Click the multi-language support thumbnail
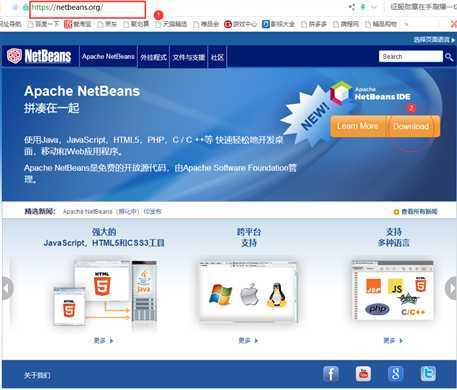457x390 pixels. 393,290
